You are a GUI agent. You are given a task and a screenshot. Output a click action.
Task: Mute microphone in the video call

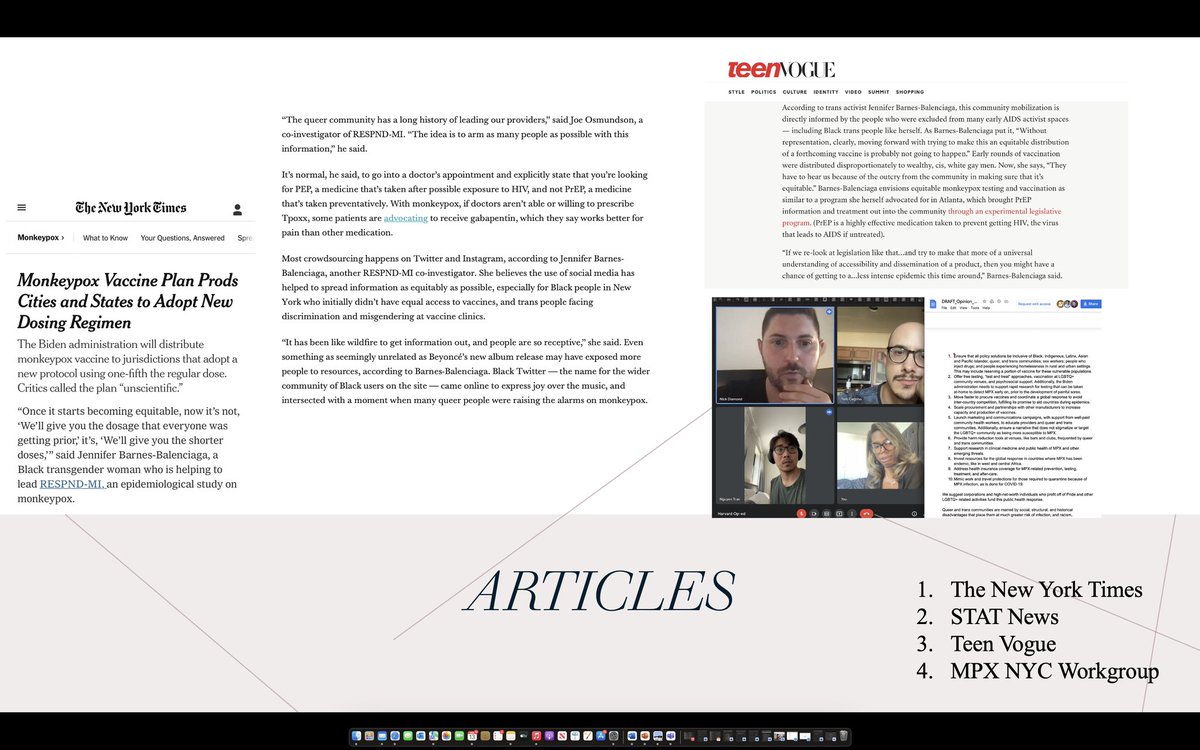(x=801, y=512)
